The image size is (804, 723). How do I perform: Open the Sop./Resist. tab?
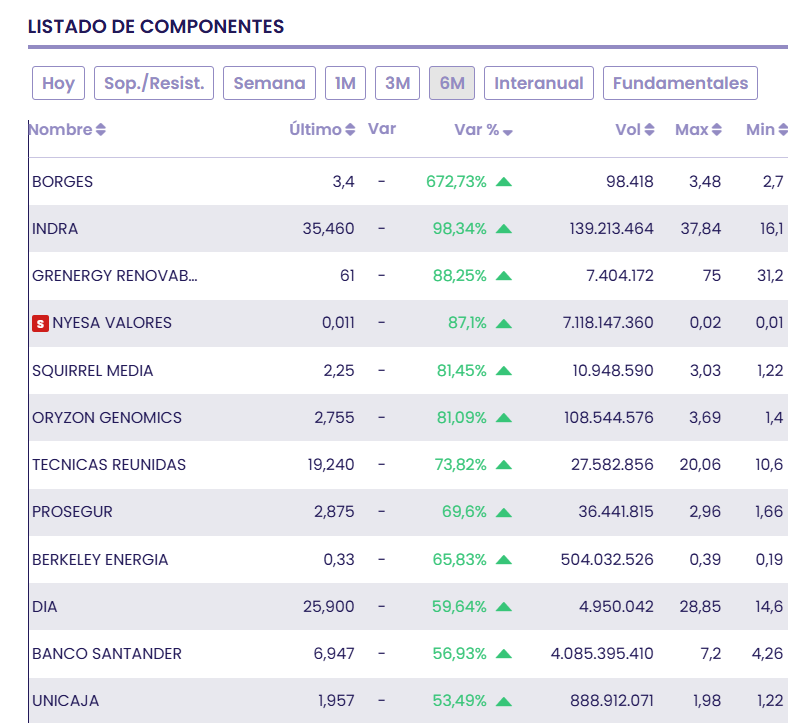154,83
